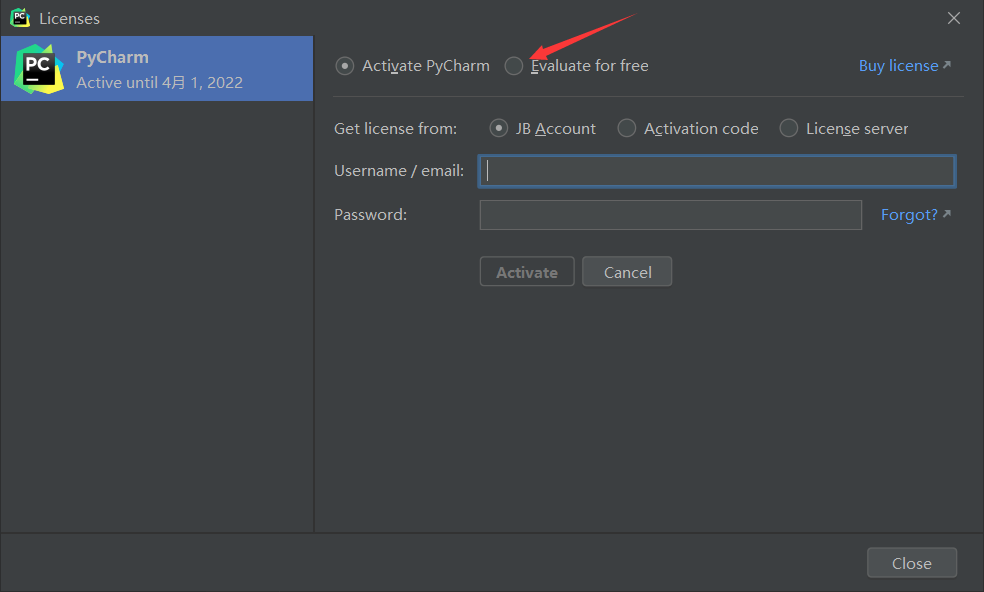
Task: Open the Buy license link
Action: [x=898, y=66]
